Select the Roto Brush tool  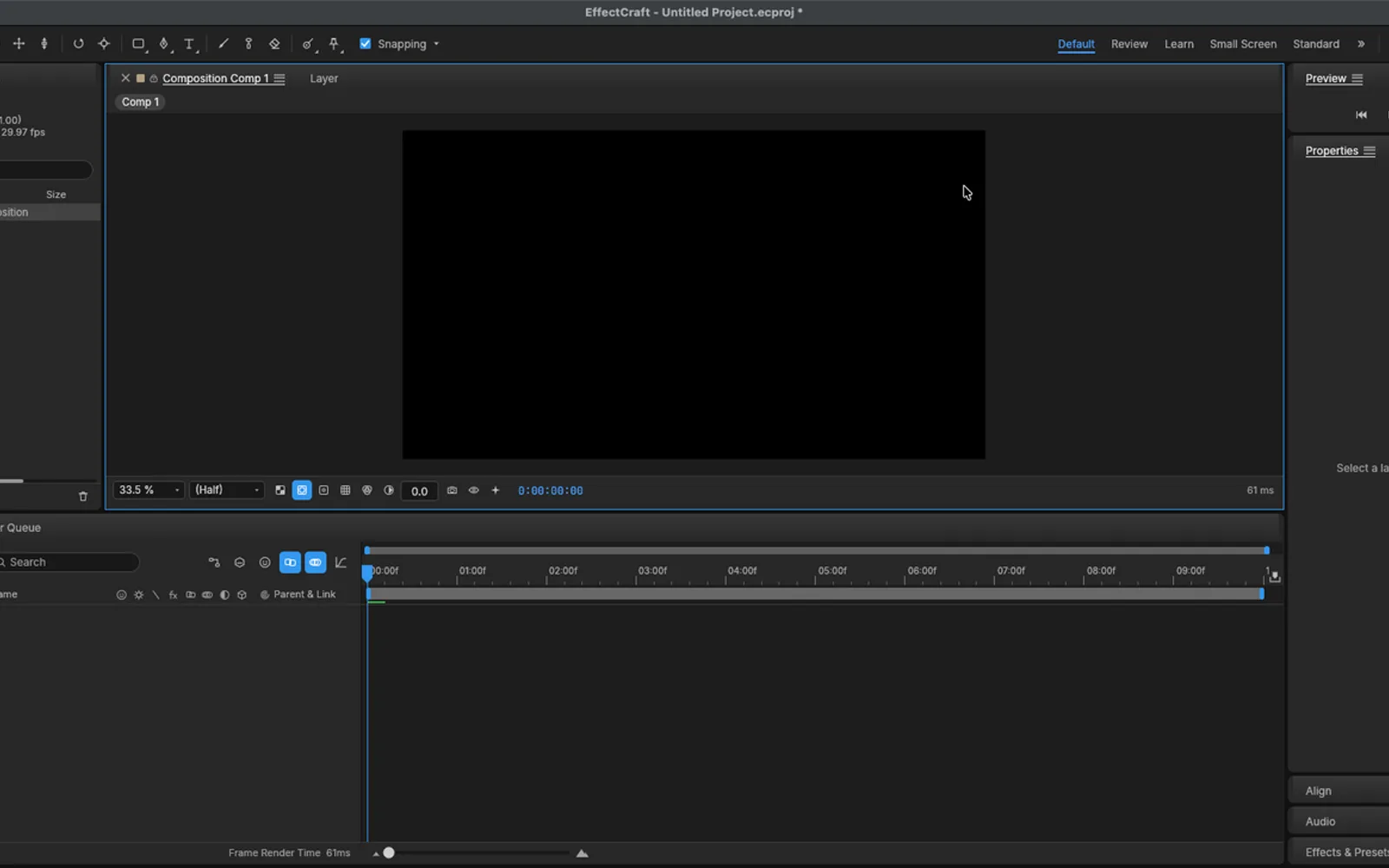click(x=308, y=43)
